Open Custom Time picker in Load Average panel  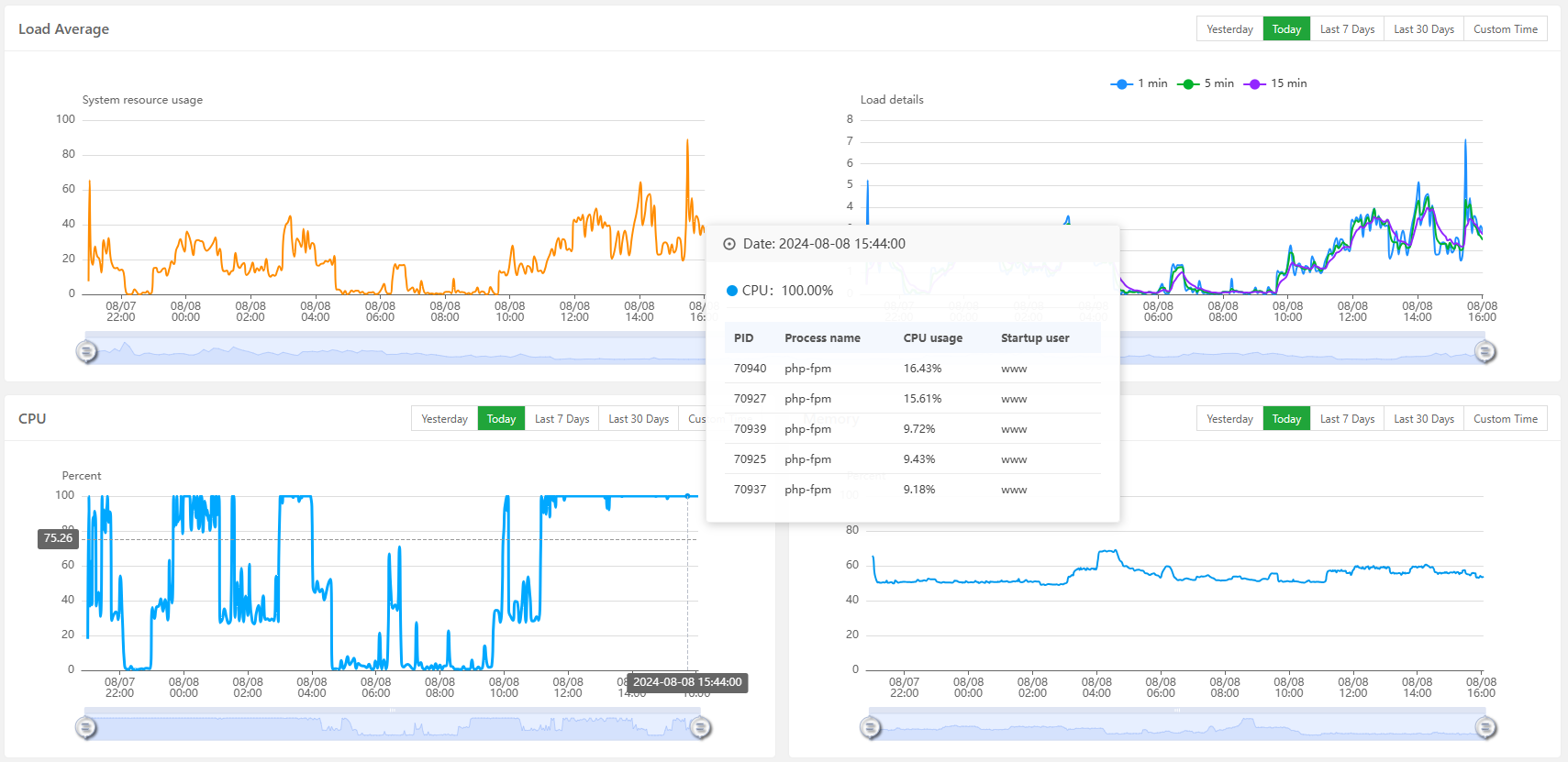(1505, 29)
